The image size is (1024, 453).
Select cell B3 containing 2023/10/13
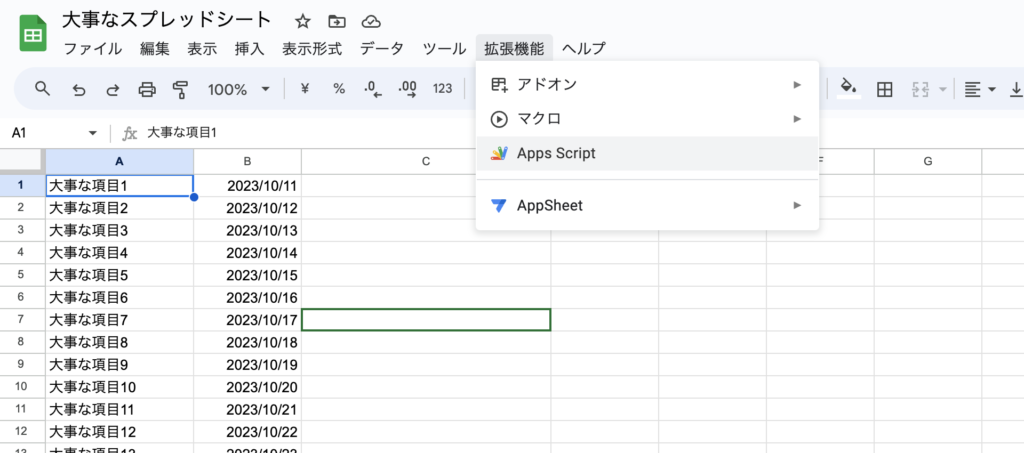coord(247,230)
